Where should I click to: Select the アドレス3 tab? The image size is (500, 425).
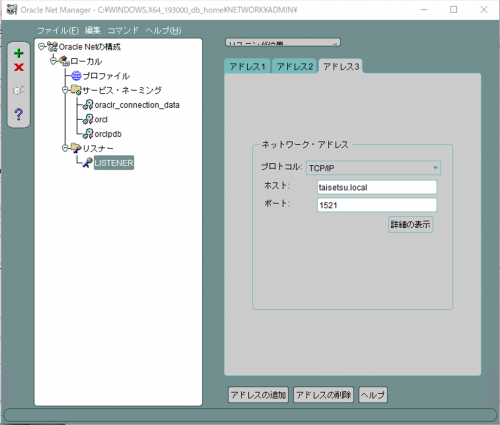point(341,66)
